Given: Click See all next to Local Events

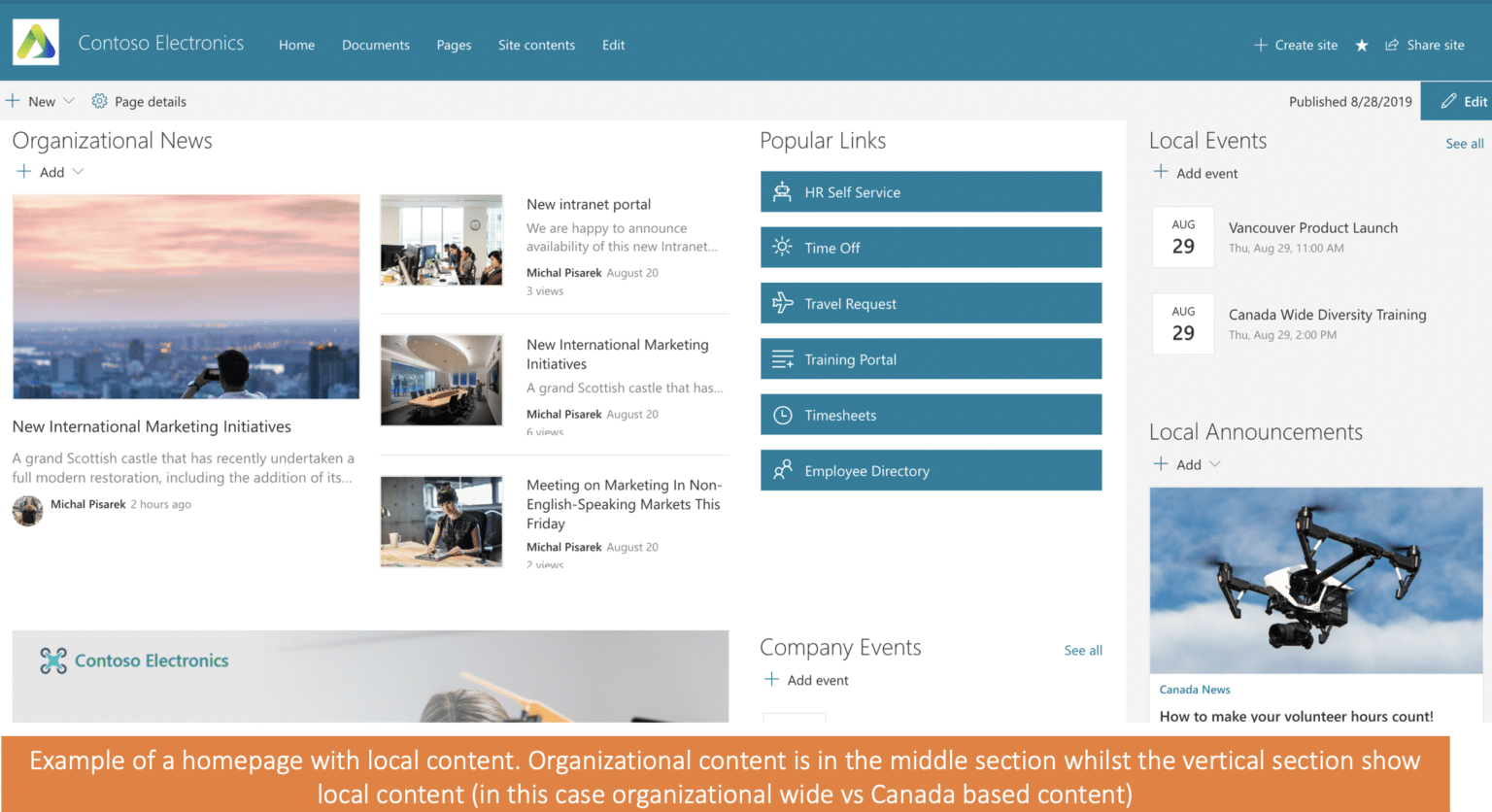Looking at the screenshot, I should click(x=1465, y=143).
